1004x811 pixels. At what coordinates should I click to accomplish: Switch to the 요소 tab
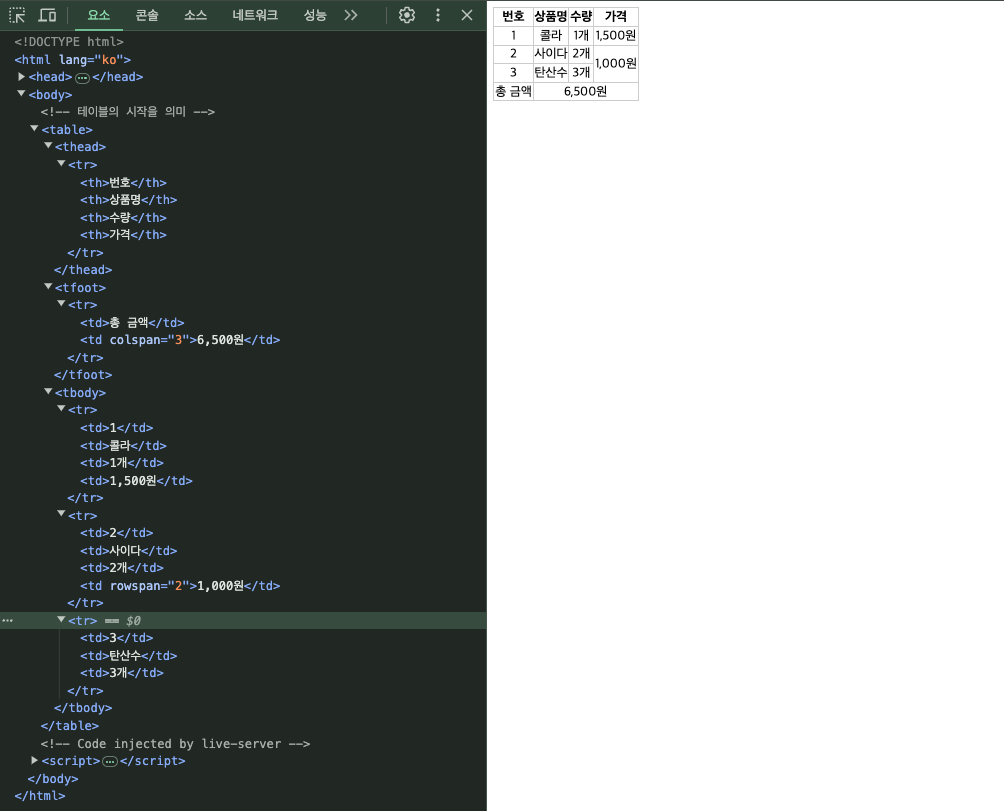(99, 15)
